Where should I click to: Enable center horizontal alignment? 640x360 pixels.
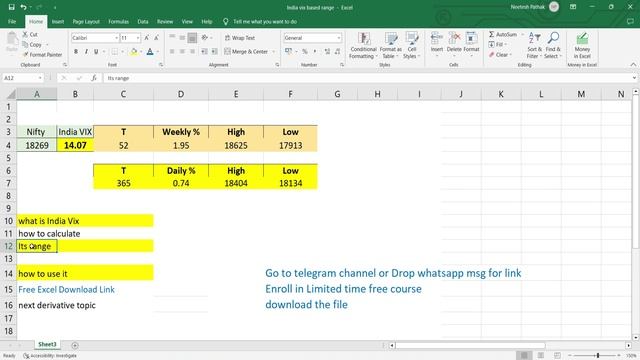click(x=182, y=51)
